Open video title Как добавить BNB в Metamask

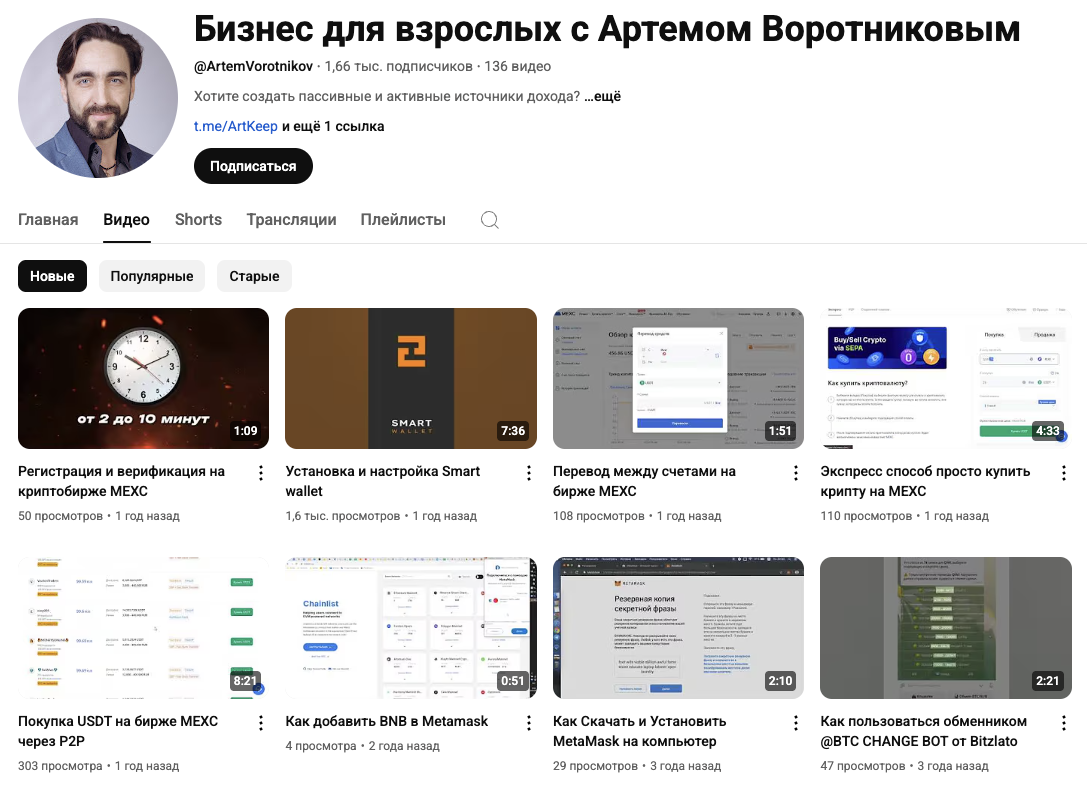click(387, 721)
